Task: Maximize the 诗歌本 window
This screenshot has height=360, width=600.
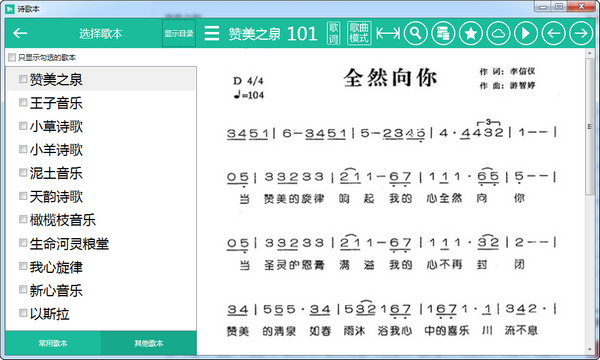Action: click(x=559, y=7)
